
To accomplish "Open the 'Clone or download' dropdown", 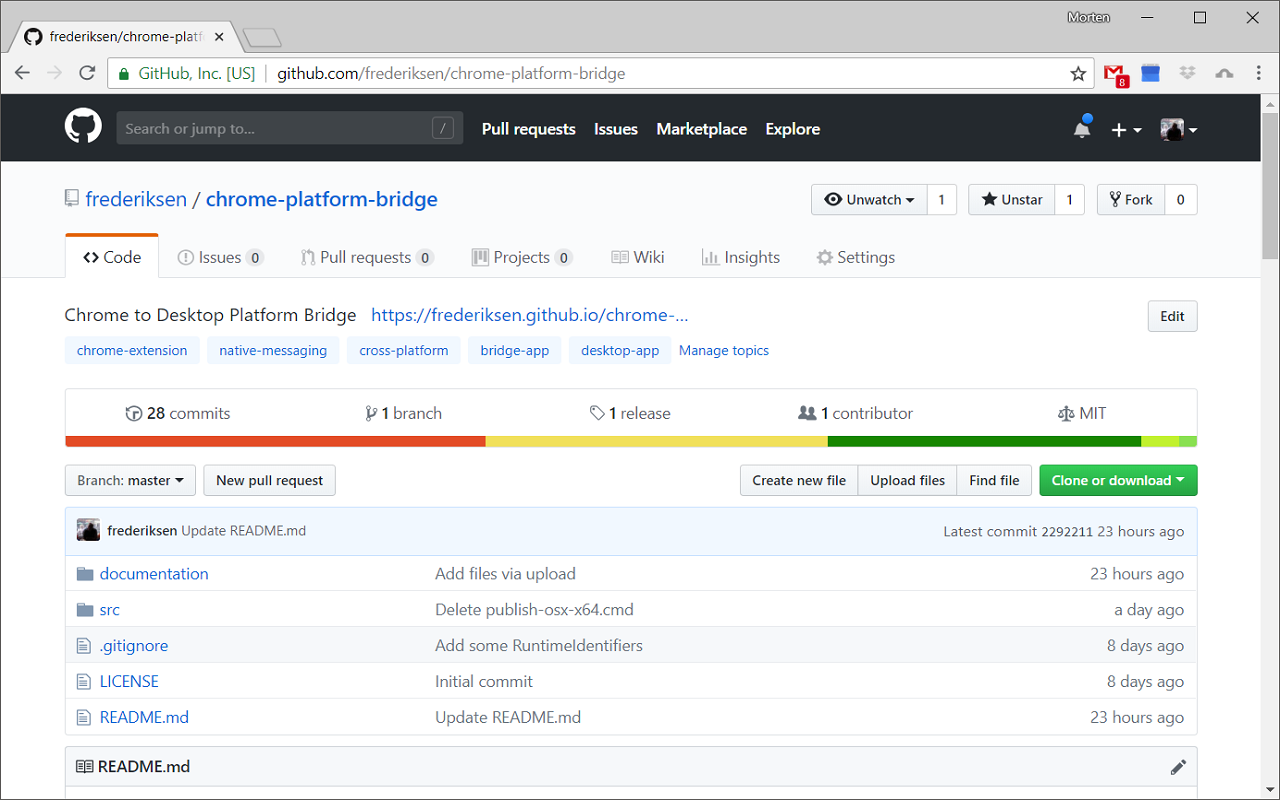I will point(1117,480).
